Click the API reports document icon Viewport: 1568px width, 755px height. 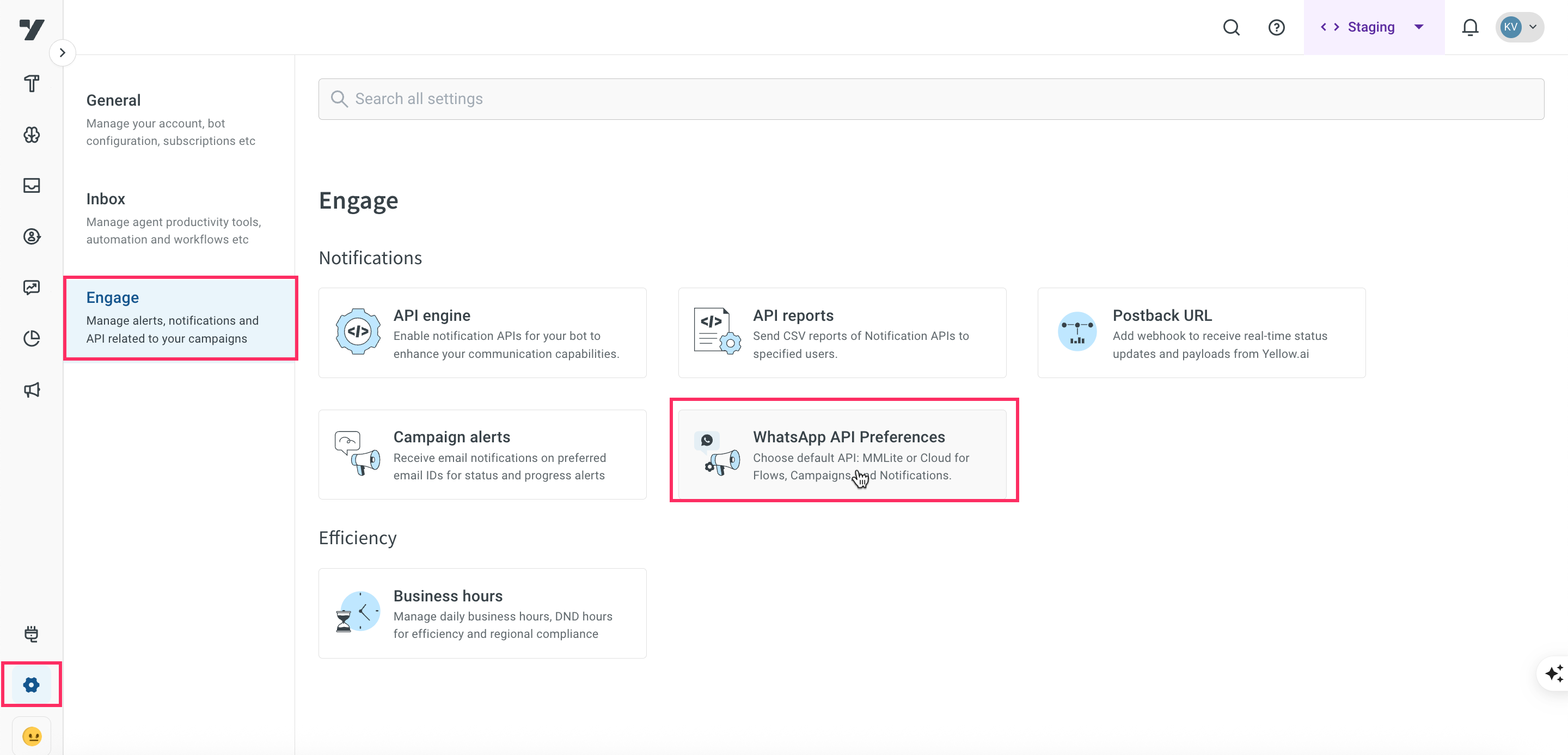coord(717,331)
